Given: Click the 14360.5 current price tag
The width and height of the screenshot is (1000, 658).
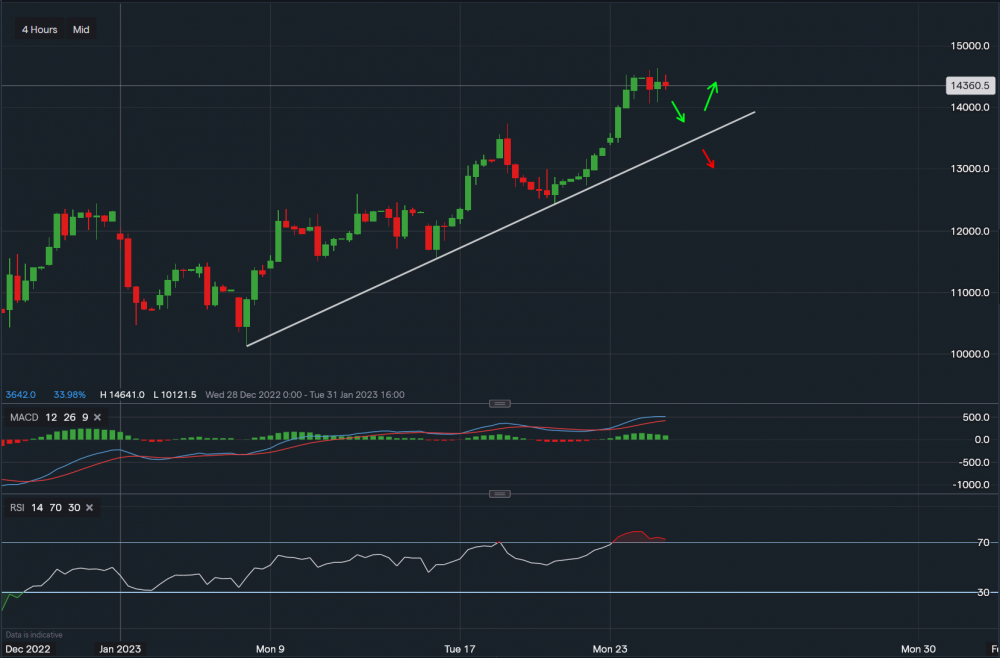Looking at the screenshot, I should click(972, 86).
